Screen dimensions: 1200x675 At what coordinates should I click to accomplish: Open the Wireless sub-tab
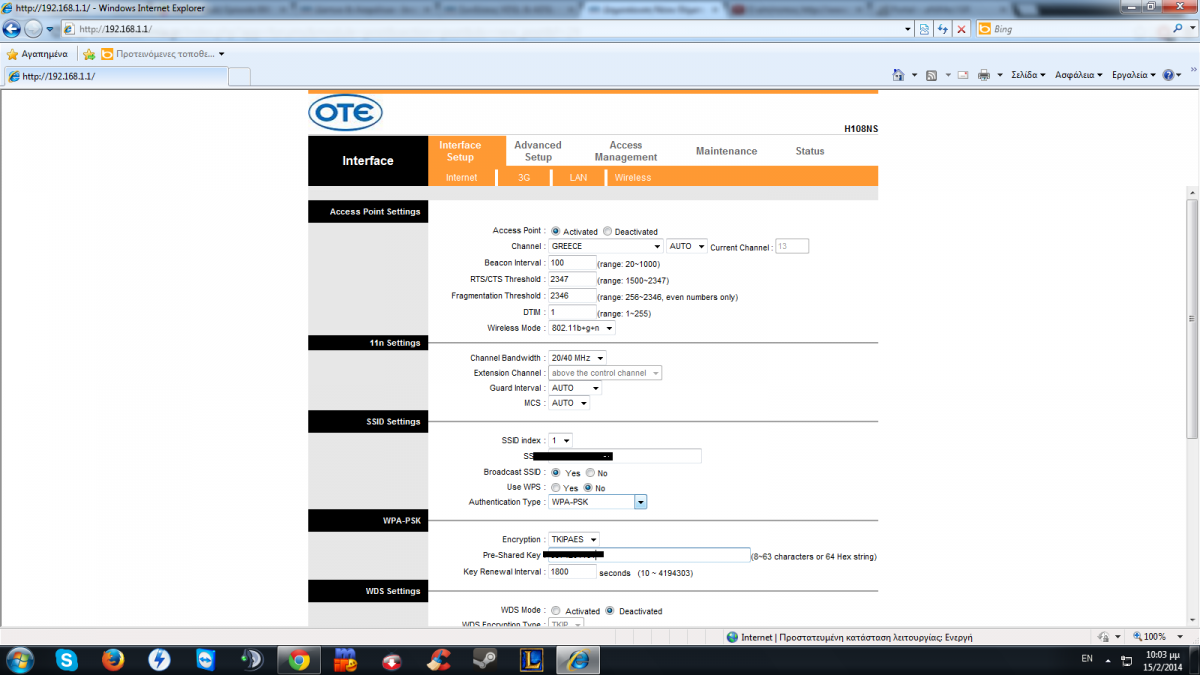pyautogui.click(x=633, y=178)
